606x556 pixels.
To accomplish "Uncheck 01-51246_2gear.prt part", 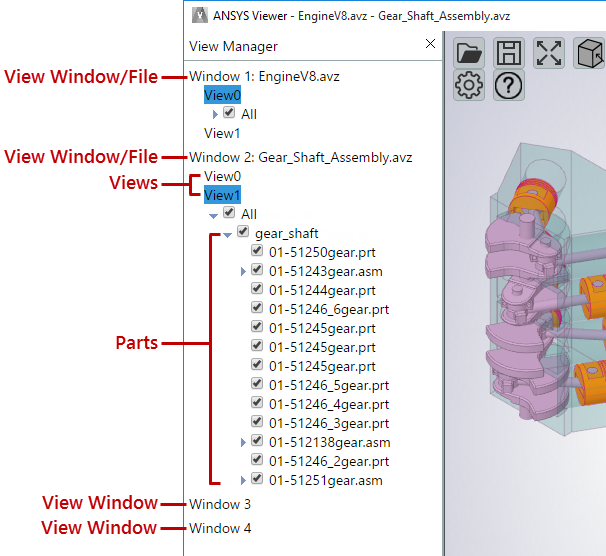I will (x=257, y=459).
